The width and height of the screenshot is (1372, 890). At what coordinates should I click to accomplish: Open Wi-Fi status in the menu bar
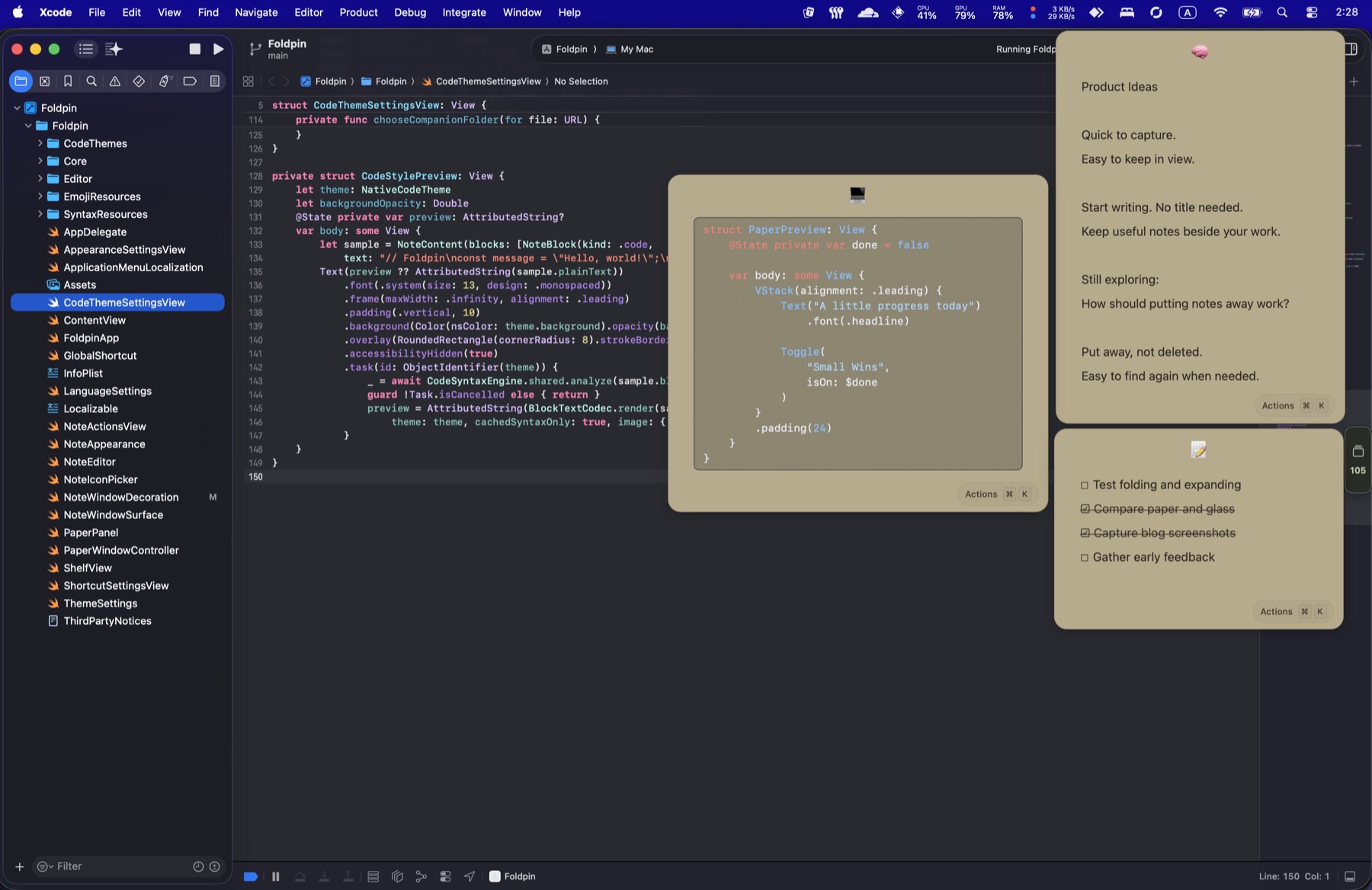[x=1220, y=12]
